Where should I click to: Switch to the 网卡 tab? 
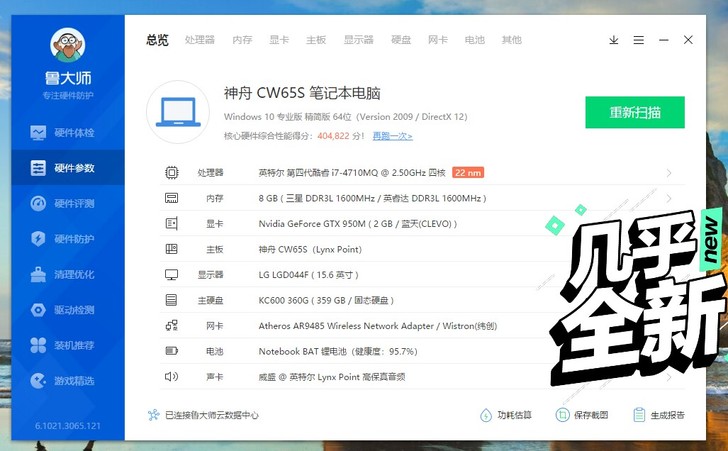438,40
